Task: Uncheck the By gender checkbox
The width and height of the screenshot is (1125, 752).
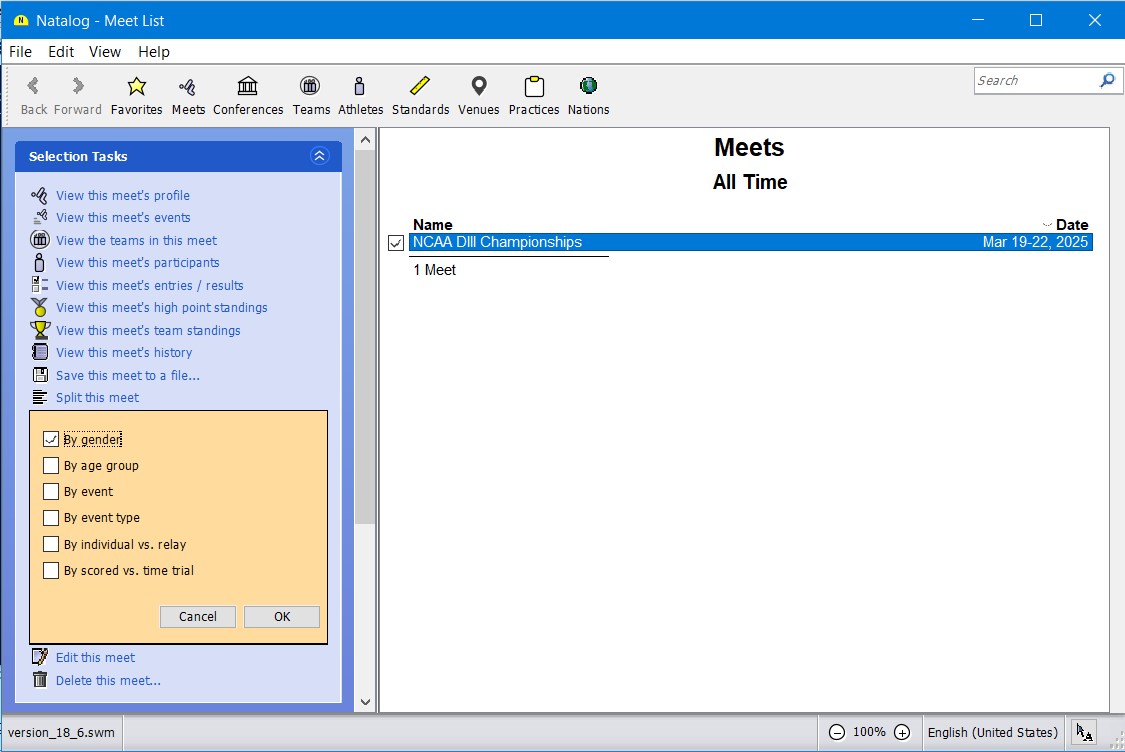Action: (x=51, y=439)
